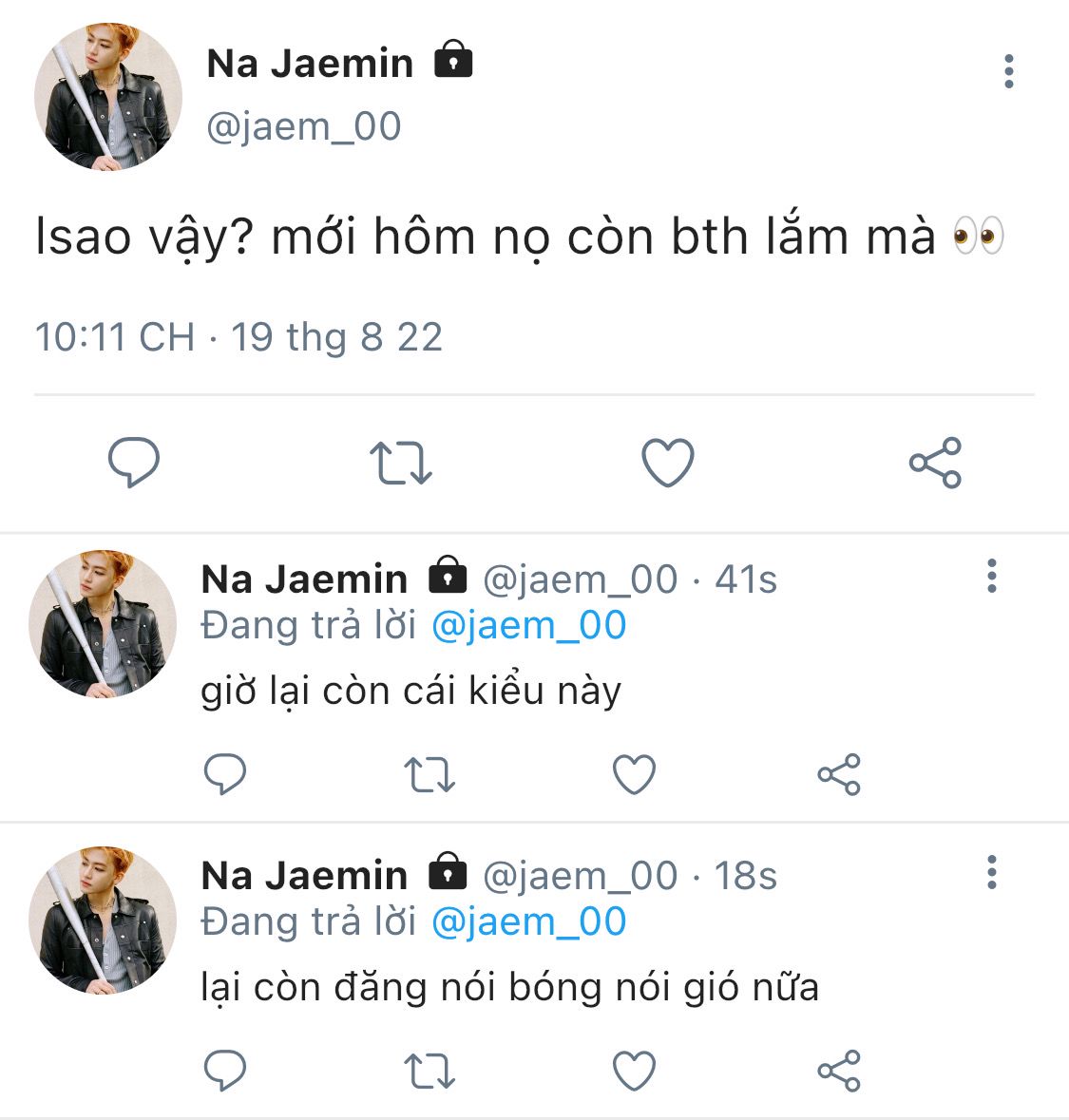
Task: Open profile picture of the main tweet
Action: point(107,97)
